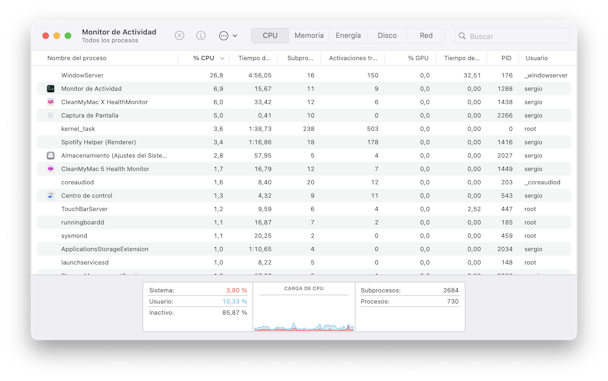Sort by Nombre del proceso column
Screen dimensions: 608x381
[77, 58]
